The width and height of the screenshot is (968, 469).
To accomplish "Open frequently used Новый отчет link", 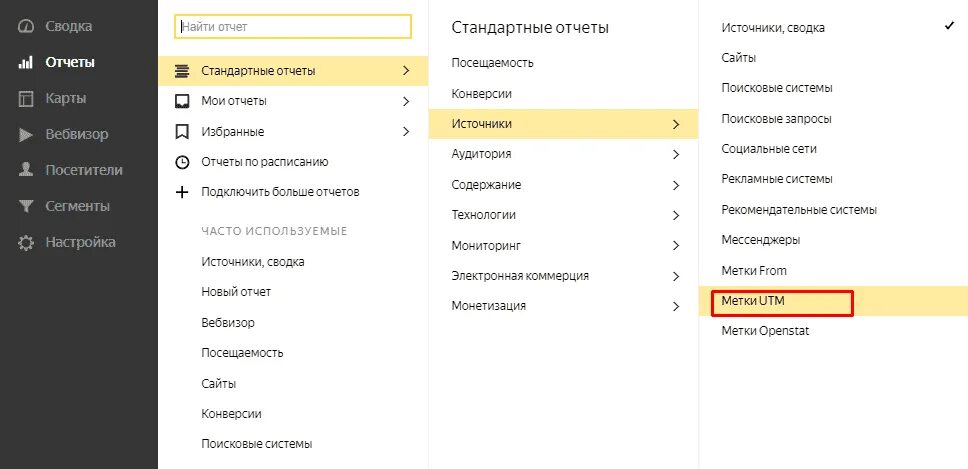I will pos(236,292).
